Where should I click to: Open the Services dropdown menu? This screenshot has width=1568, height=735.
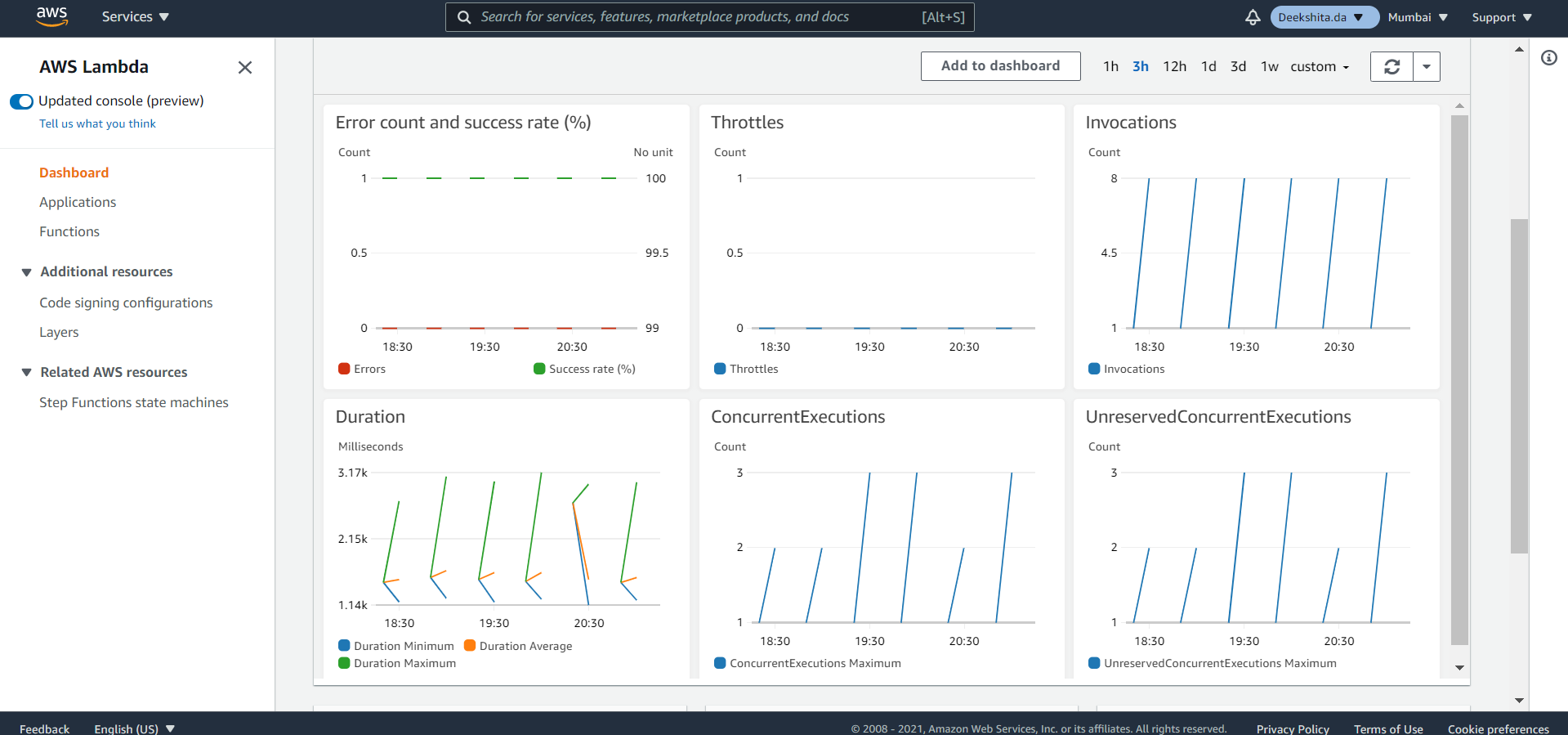136,16
